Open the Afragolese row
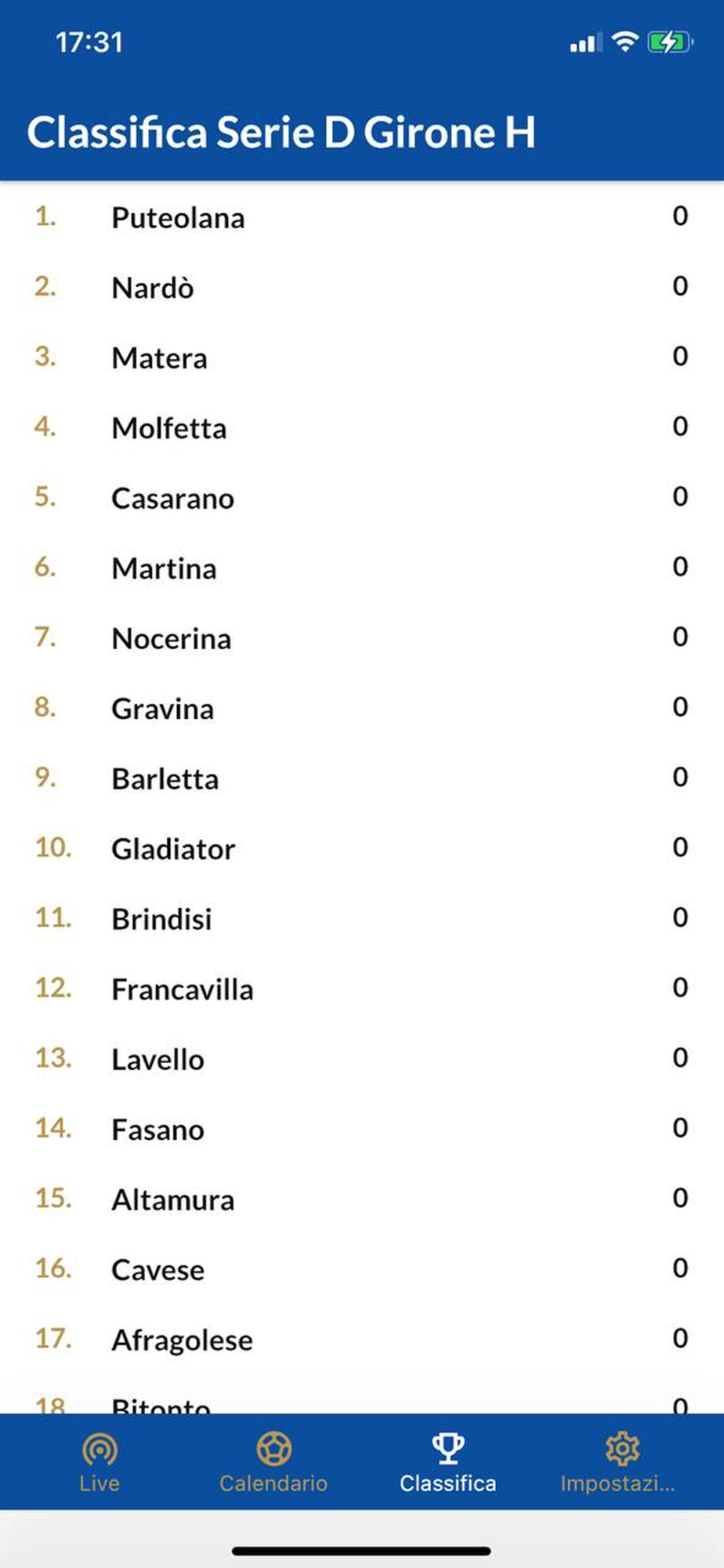 [362, 1340]
